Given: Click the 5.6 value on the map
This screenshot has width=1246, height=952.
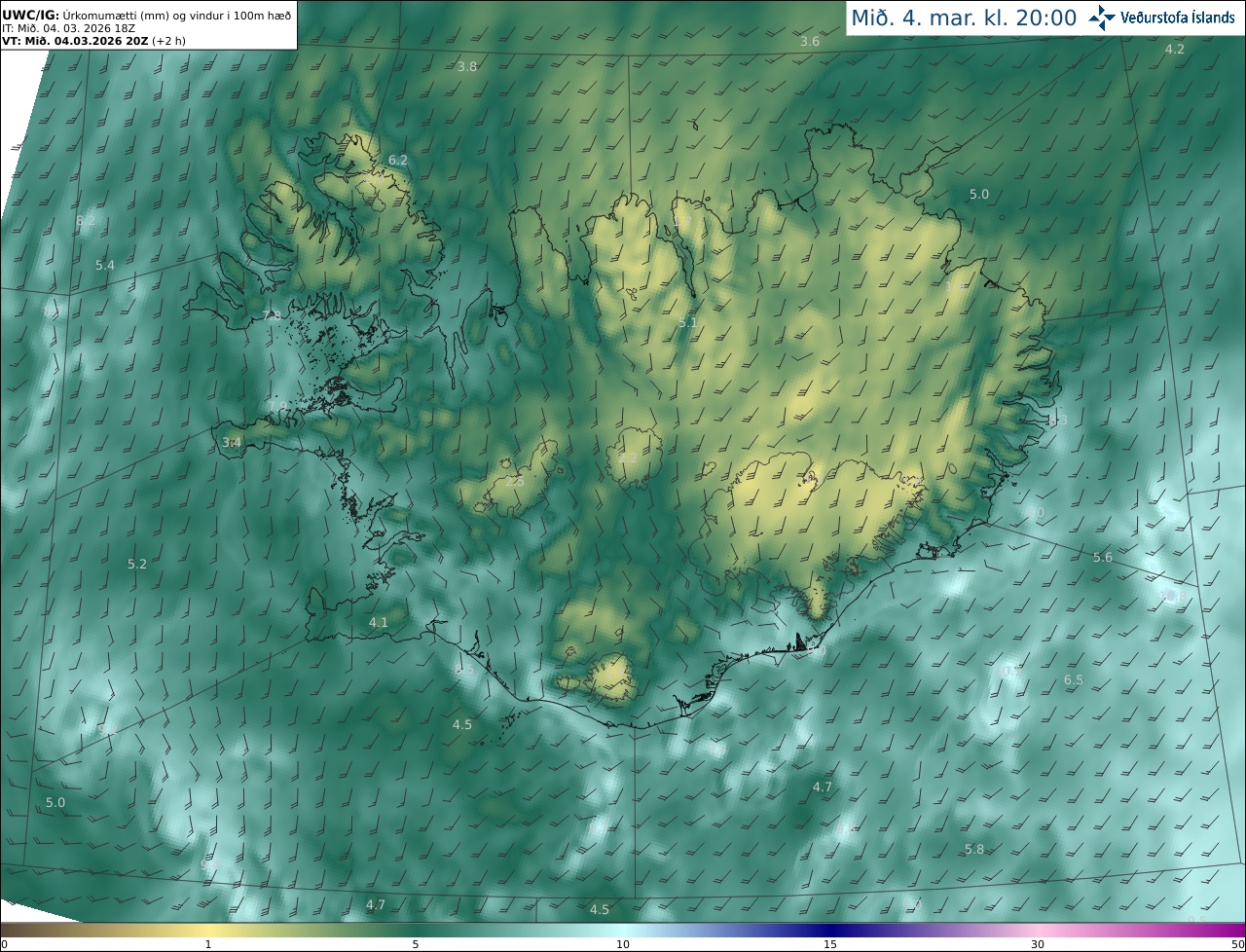Looking at the screenshot, I should click(1102, 558).
